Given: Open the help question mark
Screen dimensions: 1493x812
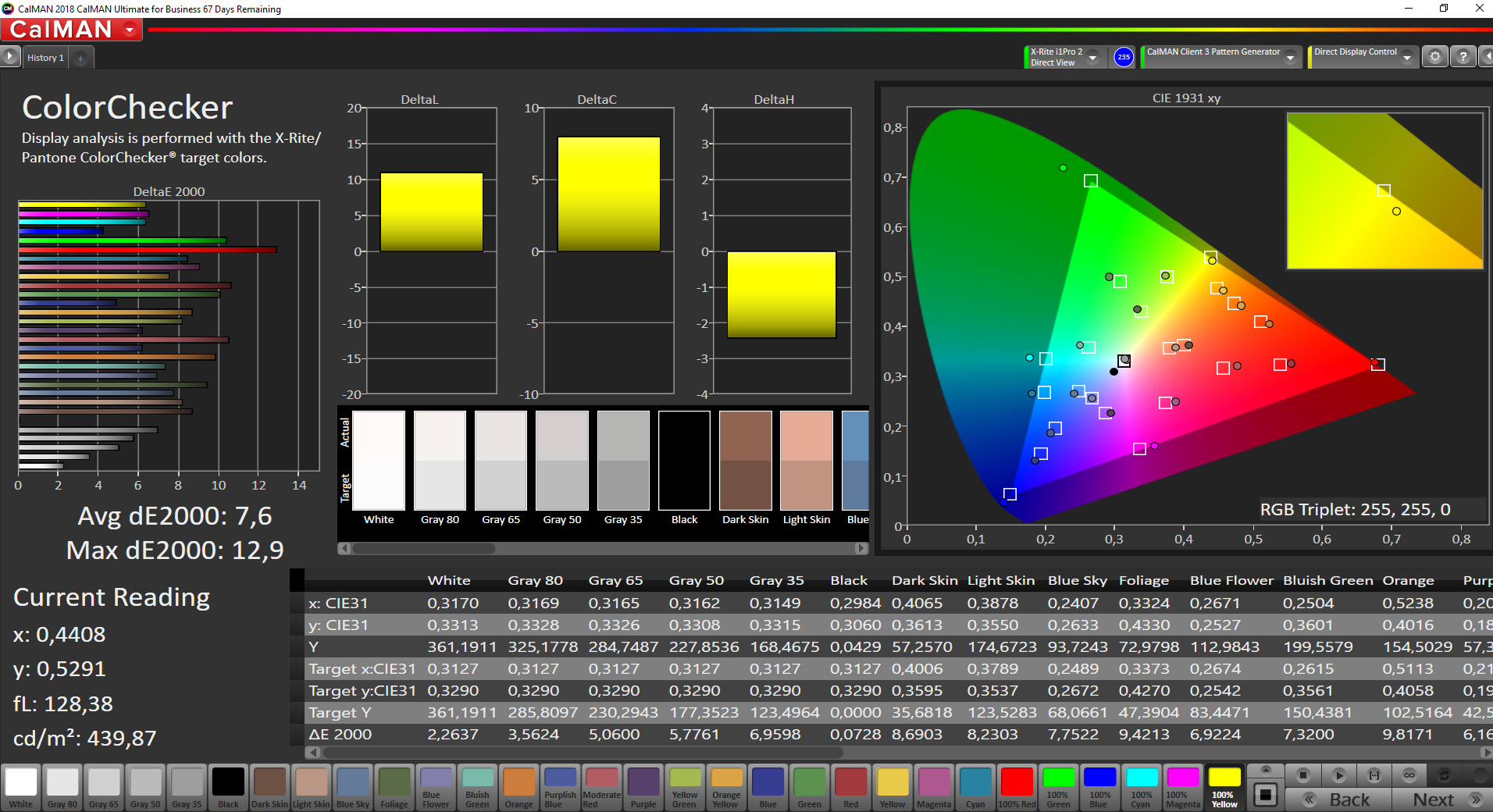Looking at the screenshot, I should (1463, 57).
